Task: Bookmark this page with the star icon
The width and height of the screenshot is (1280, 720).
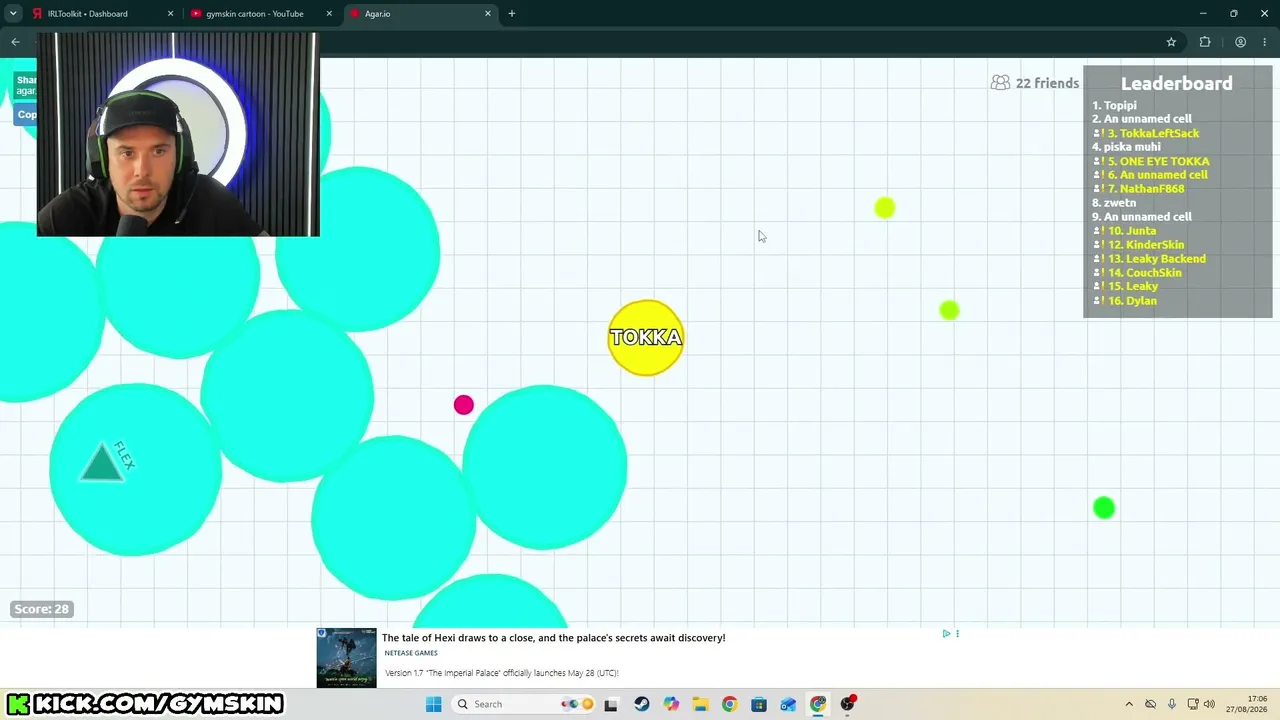Action: pyautogui.click(x=1171, y=42)
